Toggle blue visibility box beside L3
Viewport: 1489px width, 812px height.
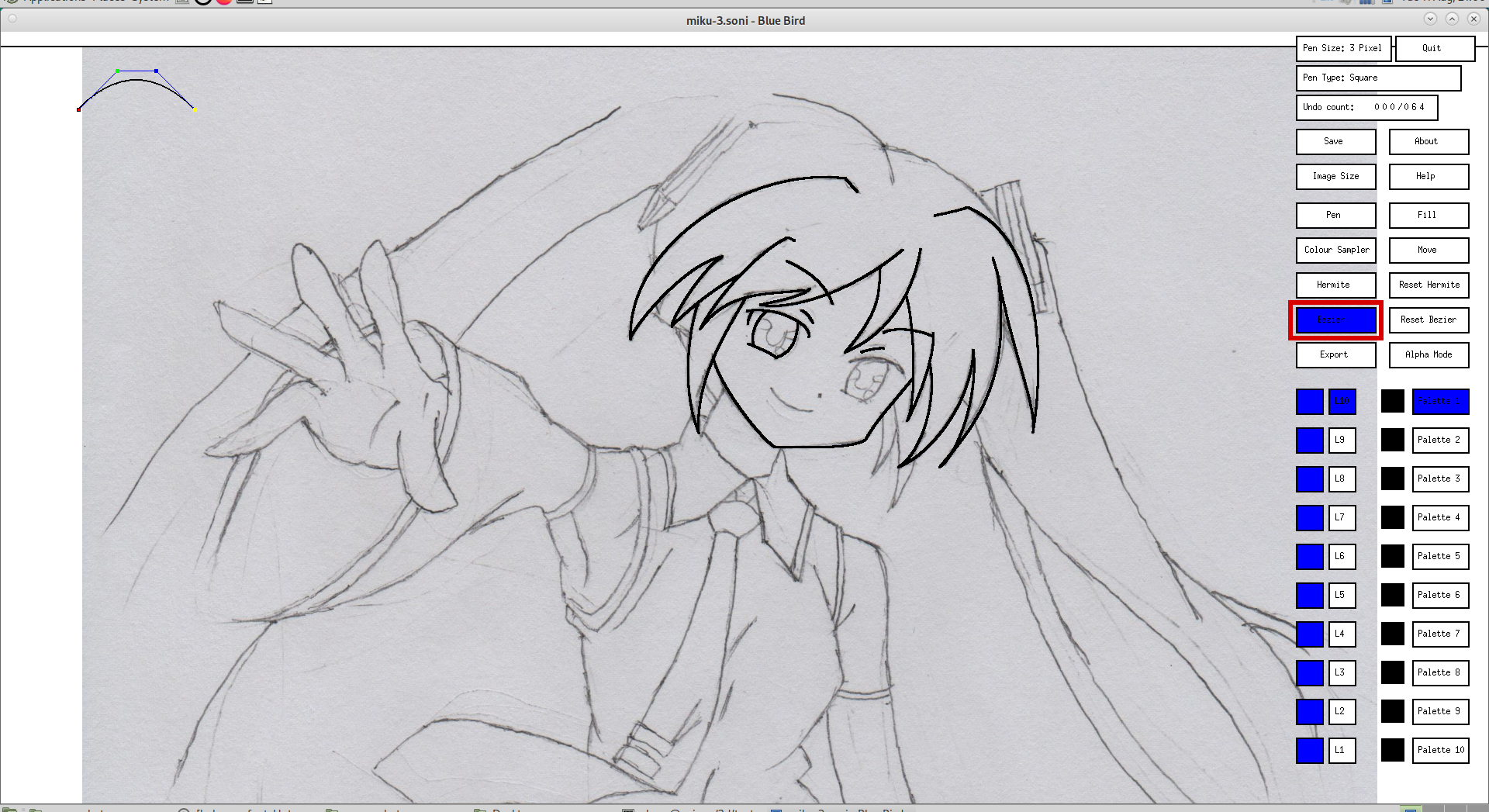click(x=1310, y=673)
